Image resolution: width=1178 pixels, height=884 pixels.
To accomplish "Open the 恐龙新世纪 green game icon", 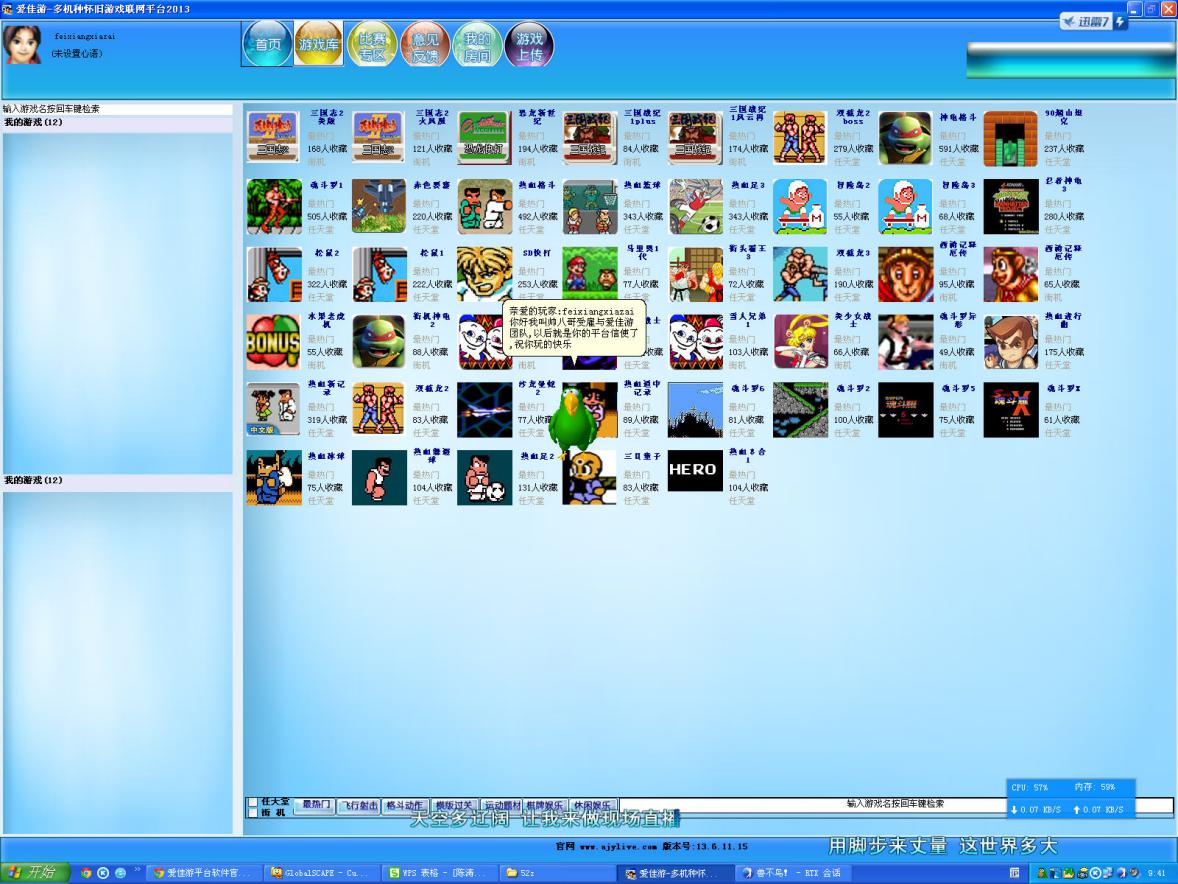I will pos(485,138).
